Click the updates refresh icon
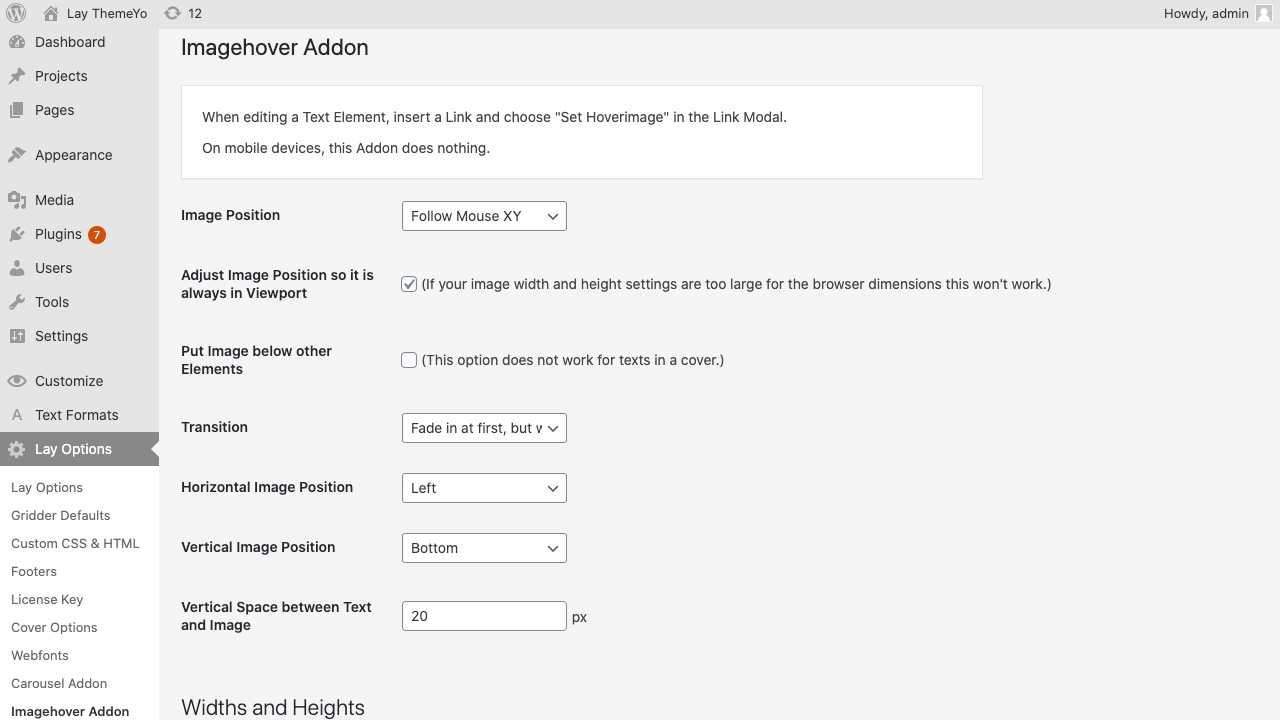The height and width of the screenshot is (720, 1280). point(172,14)
